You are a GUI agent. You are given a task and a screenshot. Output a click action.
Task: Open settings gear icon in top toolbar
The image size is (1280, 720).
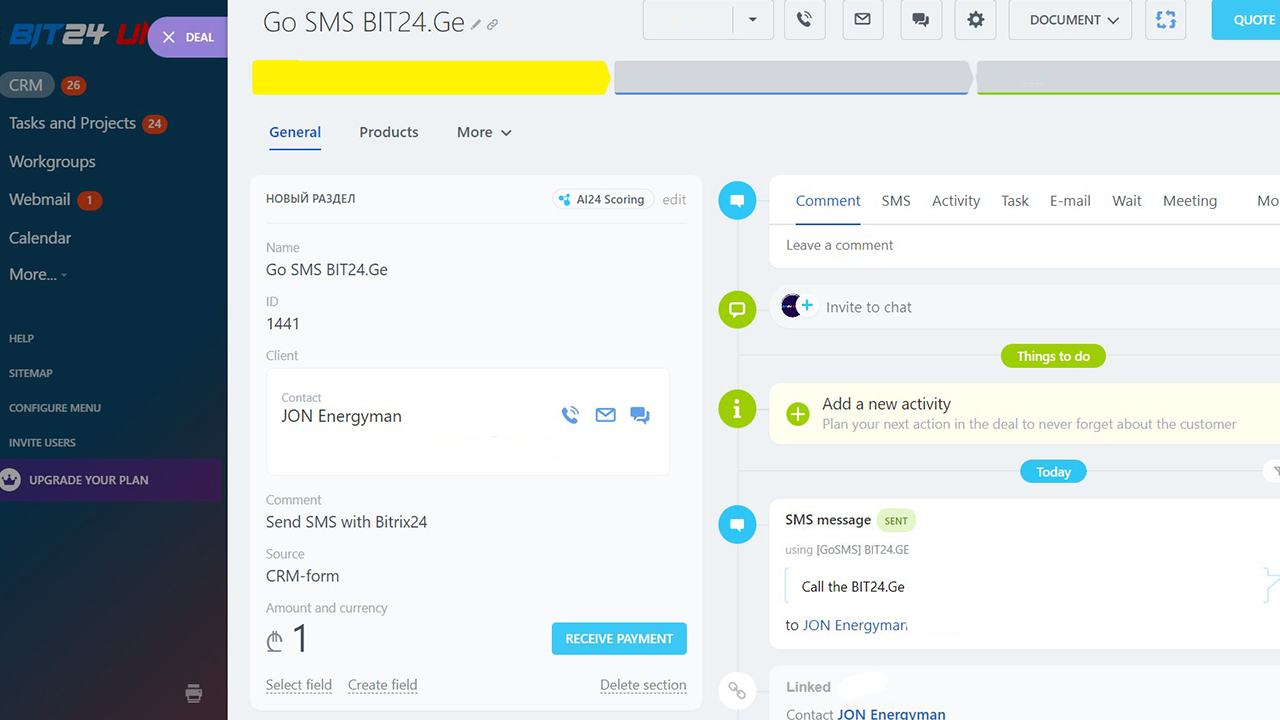975,20
